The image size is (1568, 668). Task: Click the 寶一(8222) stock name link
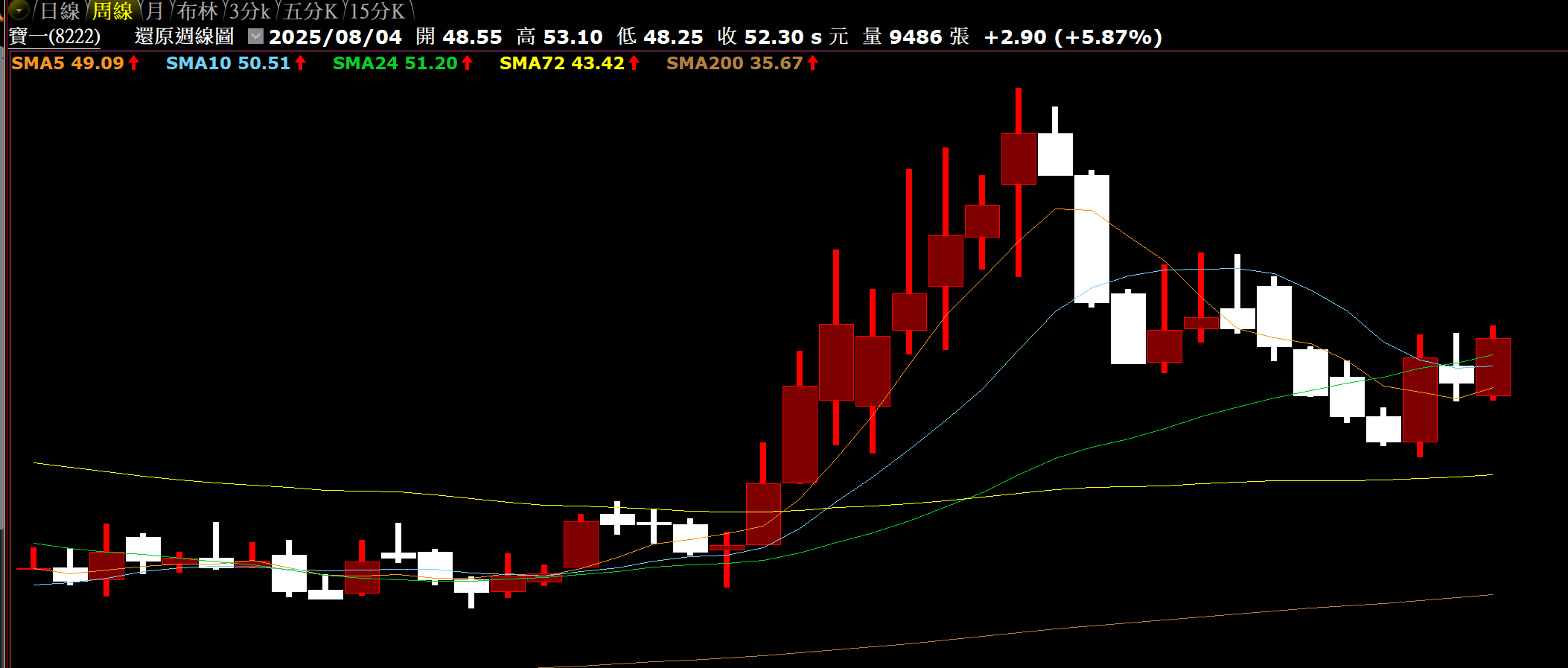(x=54, y=36)
